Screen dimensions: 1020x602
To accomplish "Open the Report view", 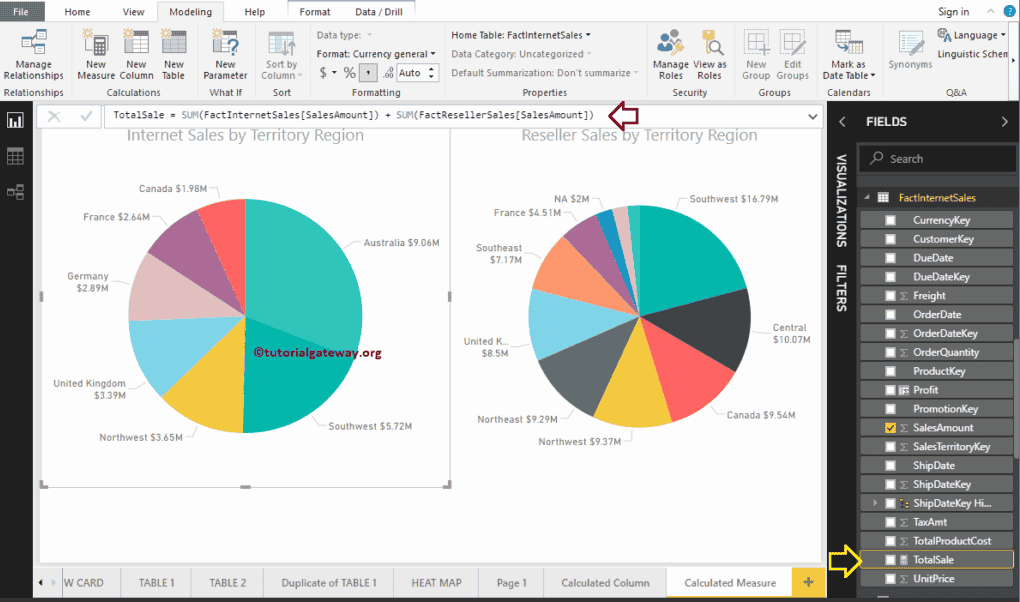I will (x=14, y=119).
